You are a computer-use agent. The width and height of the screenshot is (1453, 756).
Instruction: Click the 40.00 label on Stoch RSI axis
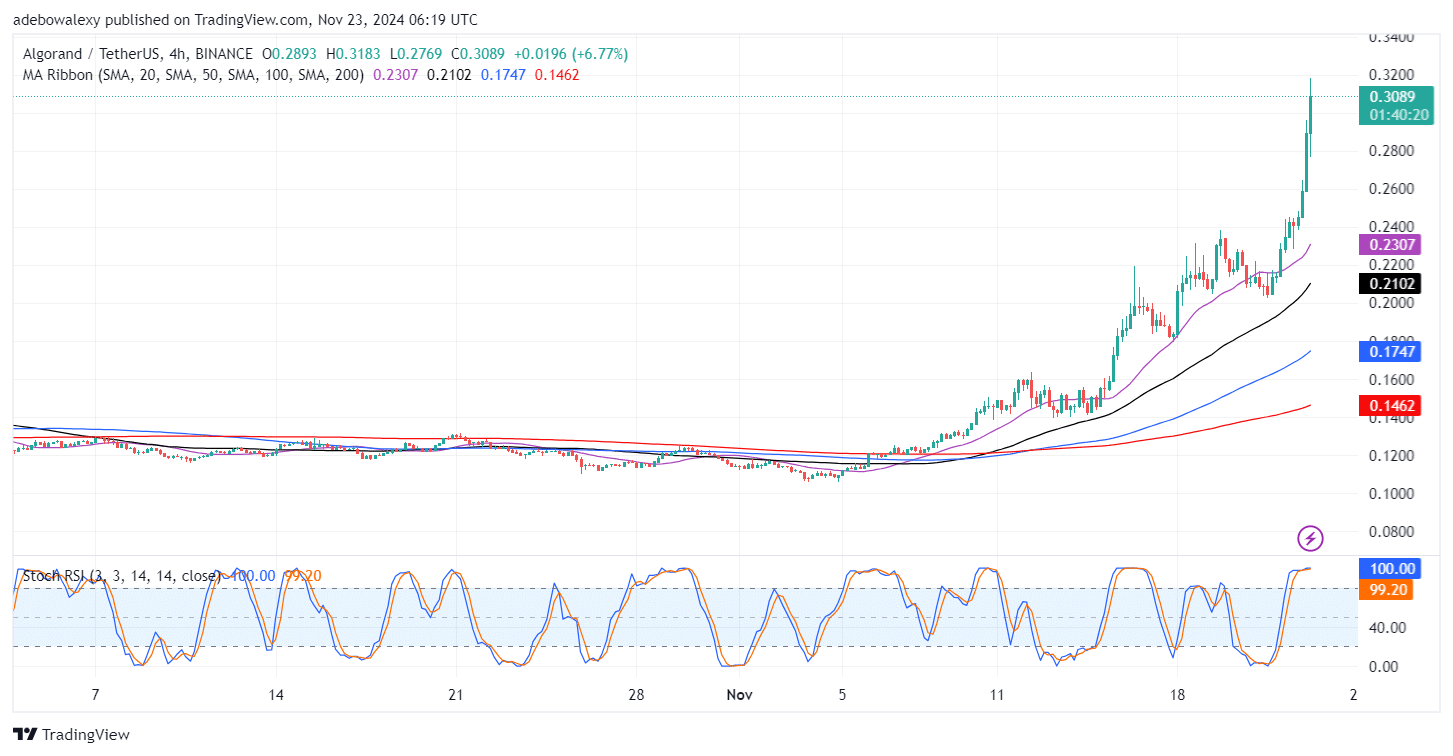tap(1387, 628)
